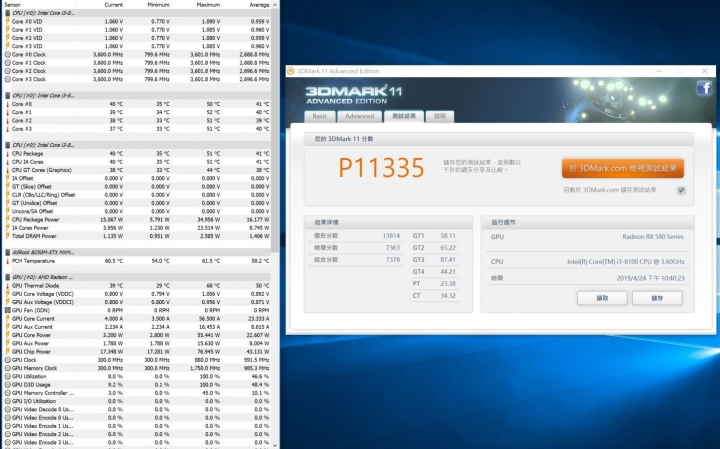Select the GPU Video Decode 0 usage icon
Screen dimensions: 720x449
pyautogui.click(x=7, y=410)
